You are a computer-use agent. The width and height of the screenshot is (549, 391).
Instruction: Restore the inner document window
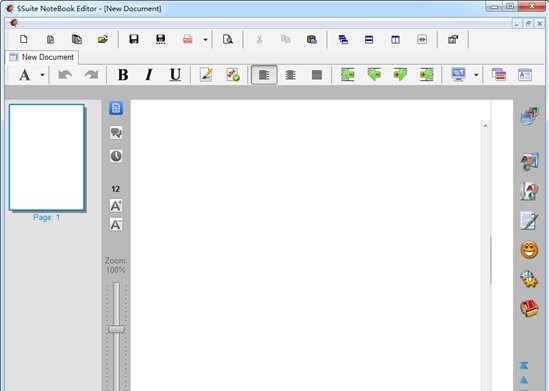coord(528,23)
